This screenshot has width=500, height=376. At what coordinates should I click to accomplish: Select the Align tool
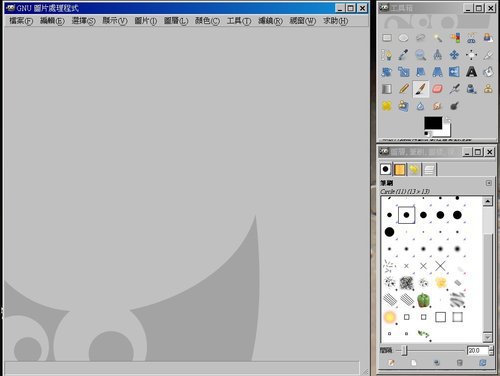tap(471, 55)
